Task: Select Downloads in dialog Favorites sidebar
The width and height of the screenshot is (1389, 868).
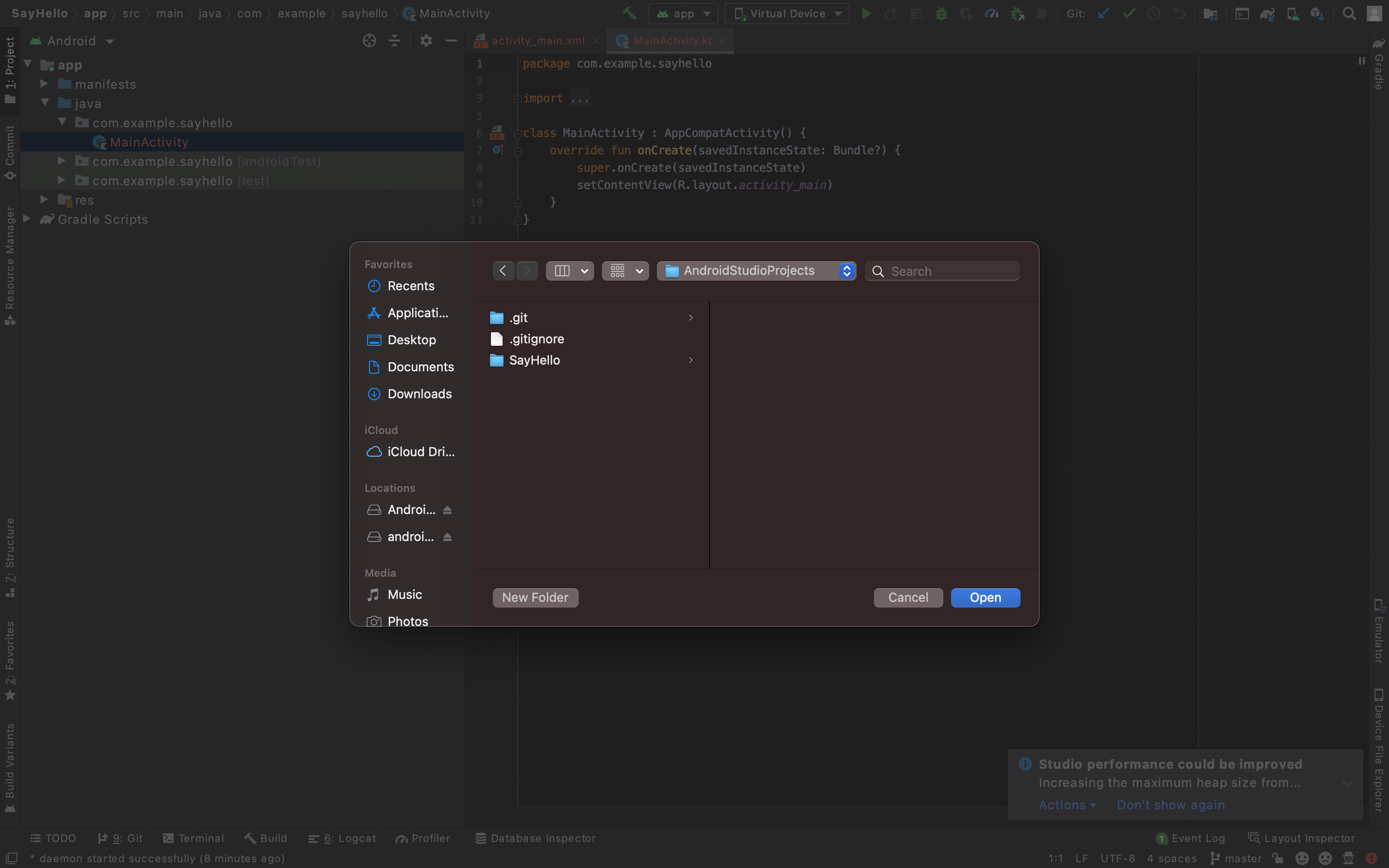Action: pos(409,394)
